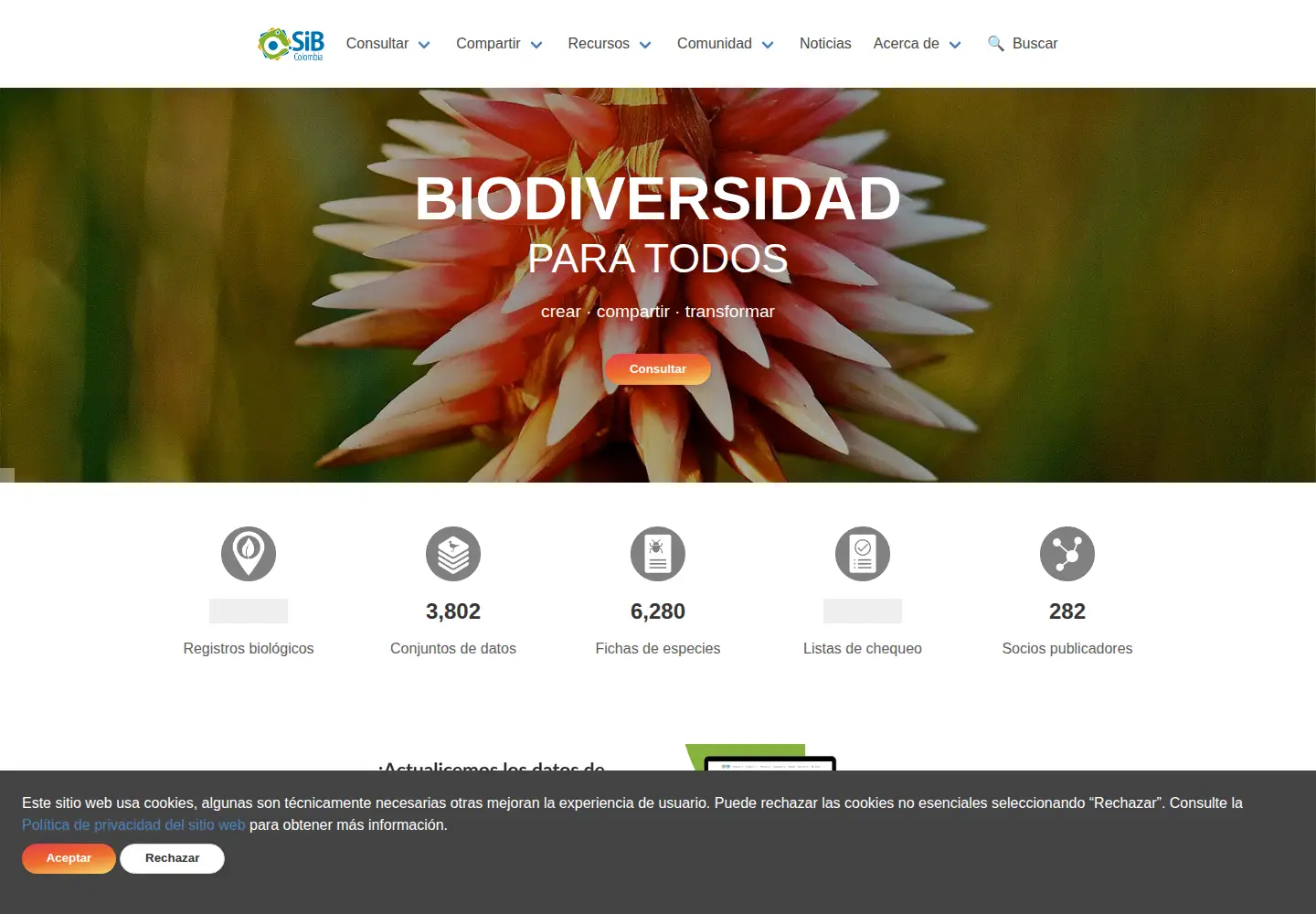Image resolution: width=1316 pixels, height=914 pixels.
Task: Click the Fichas de especies label
Action: tap(658, 648)
